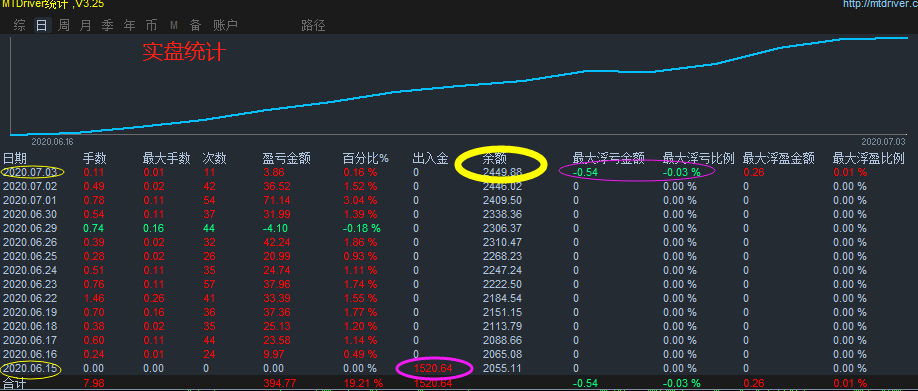Click the chart's ending date label 2020.07.03

point(883,142)
